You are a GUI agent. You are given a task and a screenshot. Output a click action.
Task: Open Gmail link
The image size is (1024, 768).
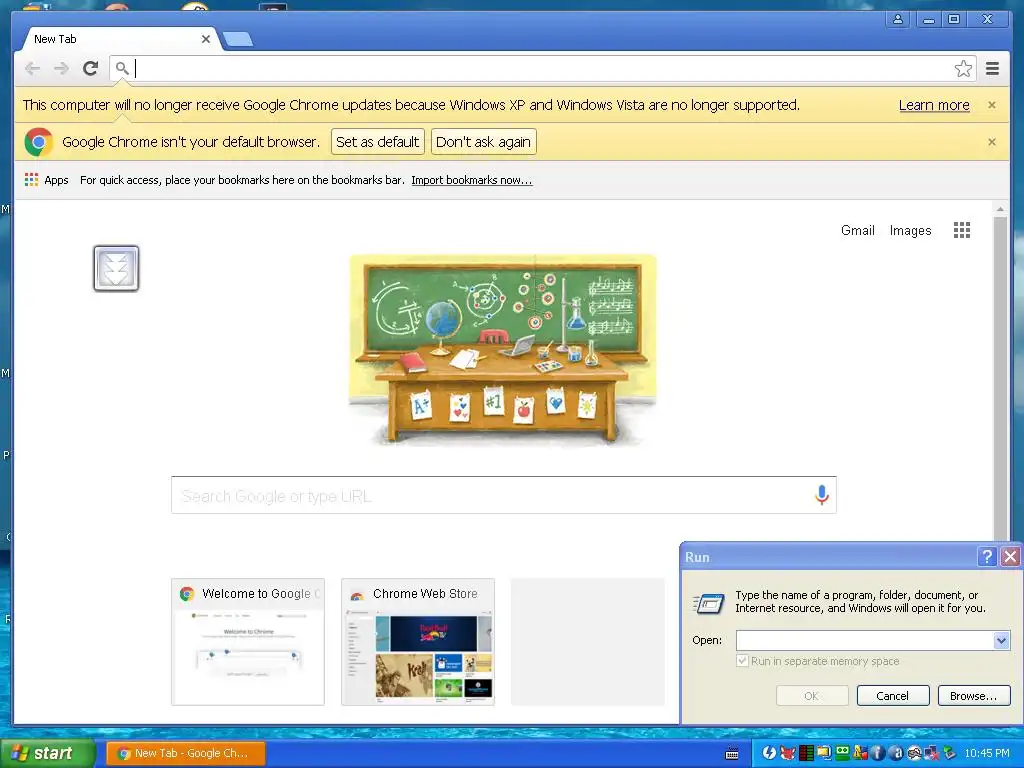[x=857, y=230]
